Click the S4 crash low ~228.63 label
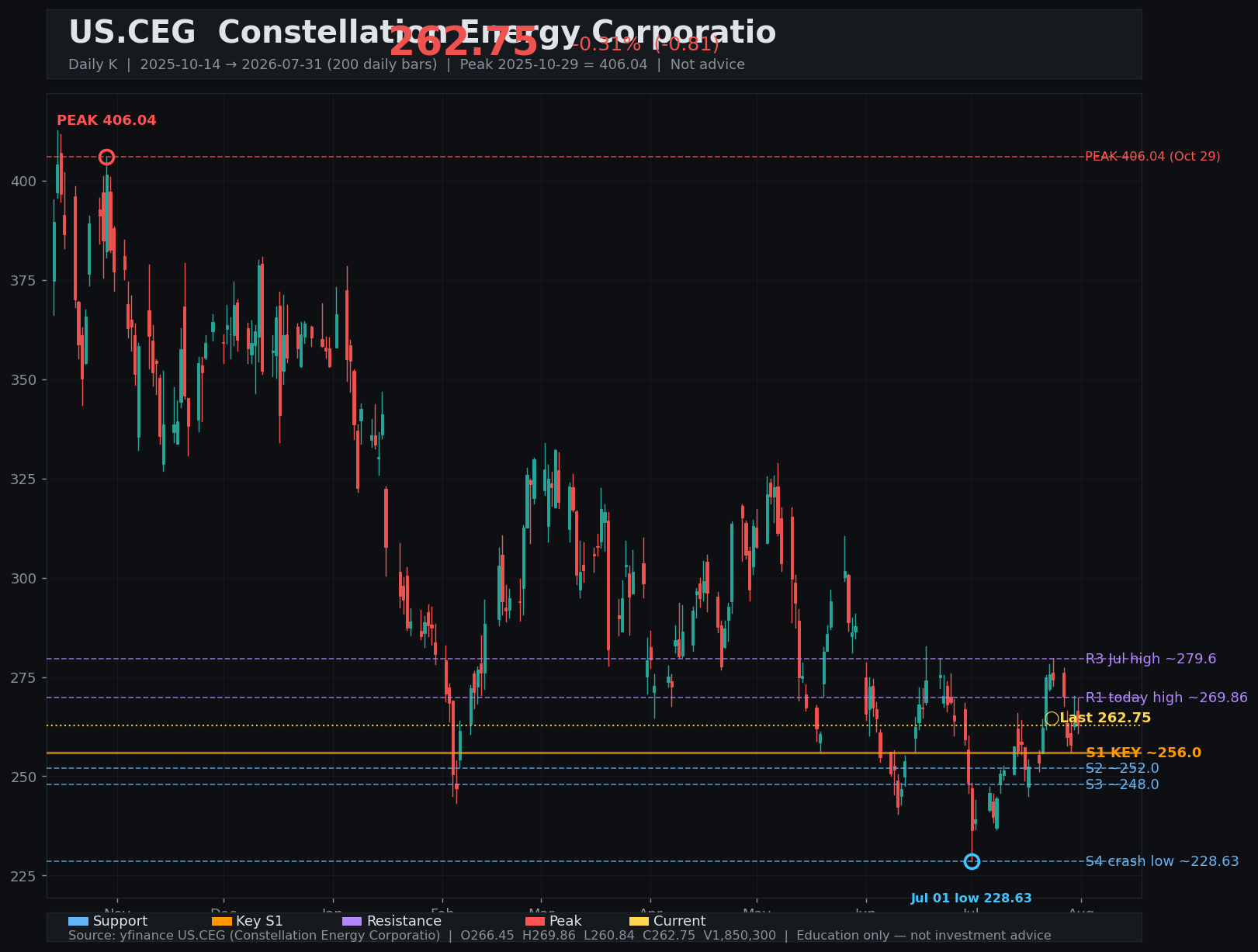Viewport: 1258px width, 952px height. [1162, 861]
